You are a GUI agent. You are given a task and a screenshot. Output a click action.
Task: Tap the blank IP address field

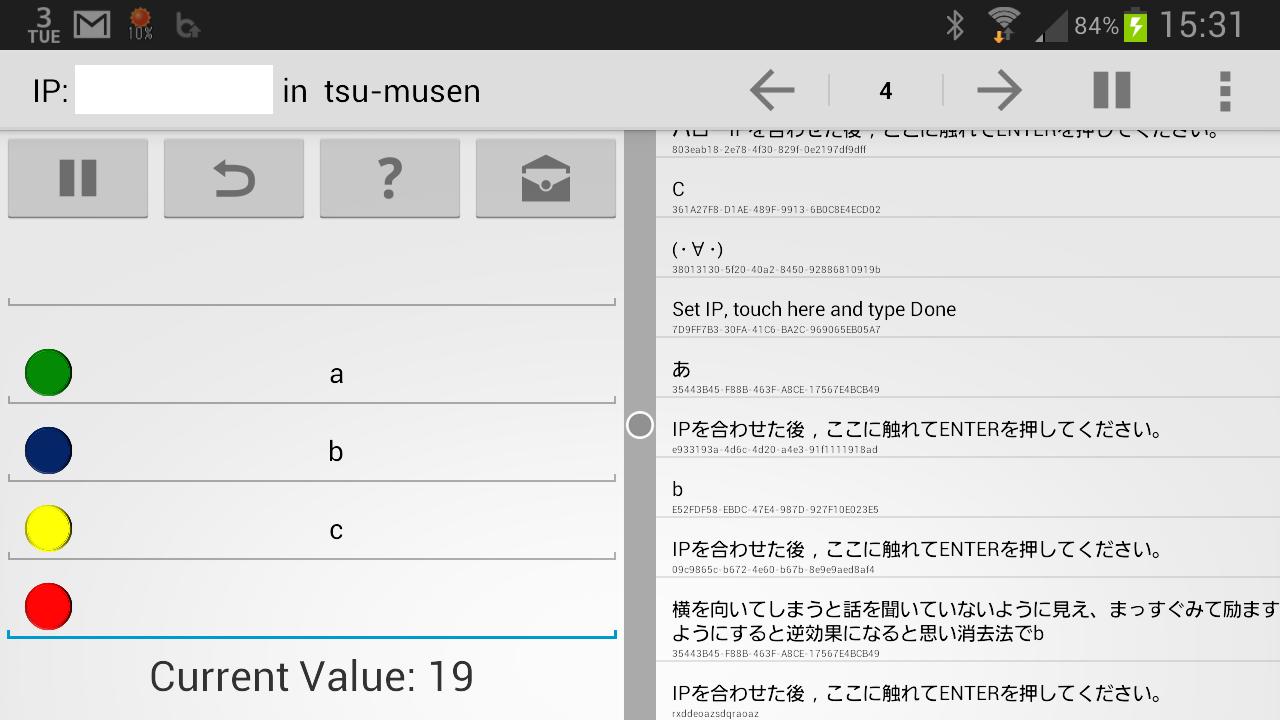[174, 90]
